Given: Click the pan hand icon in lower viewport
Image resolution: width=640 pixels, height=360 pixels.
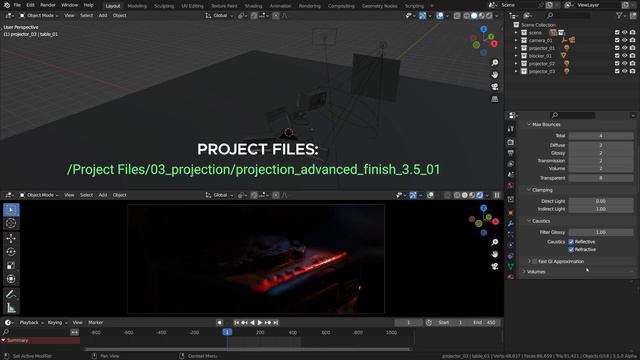Looking at the screenshot, I should pos(495,254).
